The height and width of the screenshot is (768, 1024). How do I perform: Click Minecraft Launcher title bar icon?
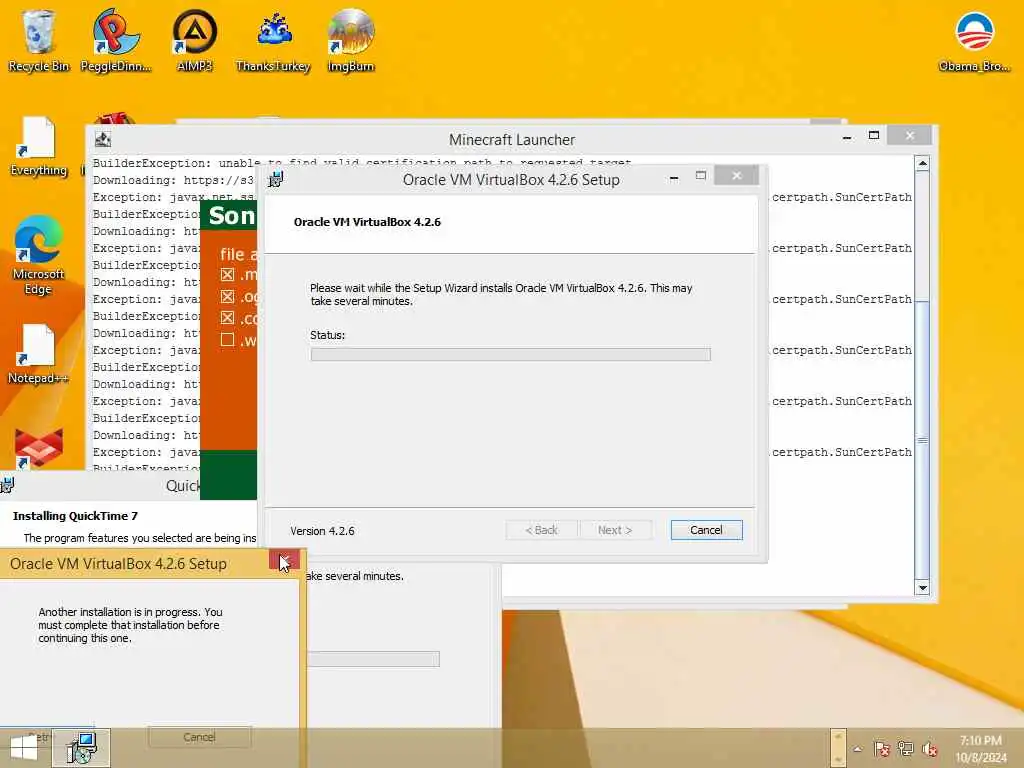[103, 139]
